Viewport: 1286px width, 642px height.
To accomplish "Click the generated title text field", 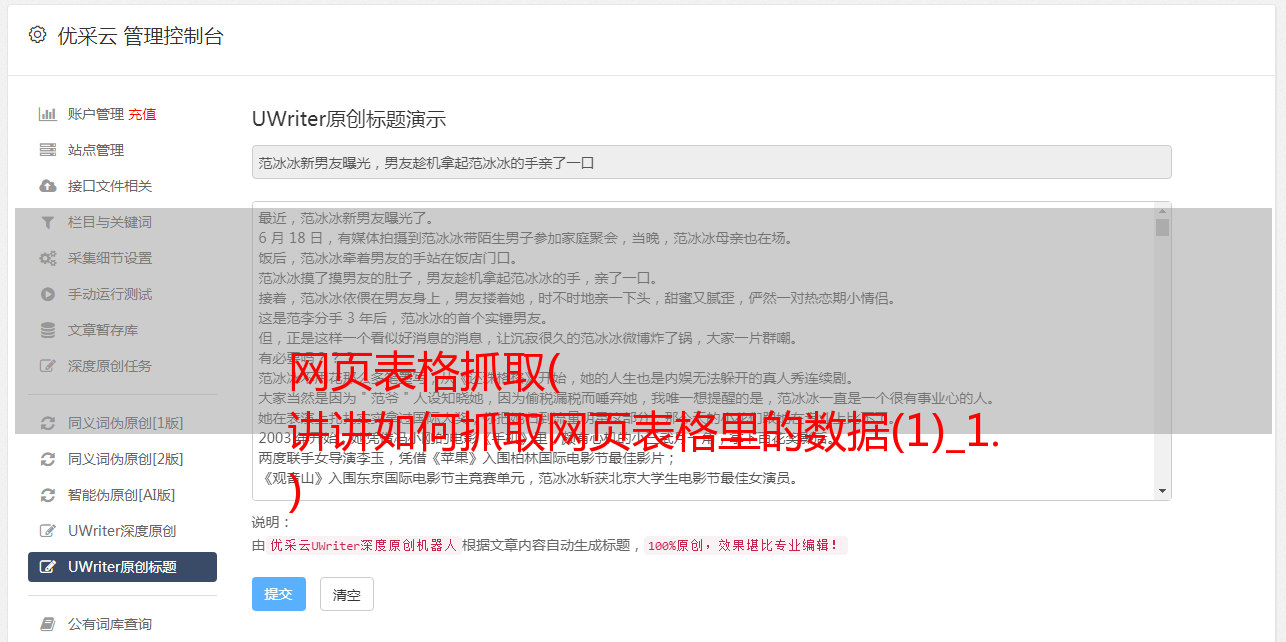I will (x=711, y=162).
